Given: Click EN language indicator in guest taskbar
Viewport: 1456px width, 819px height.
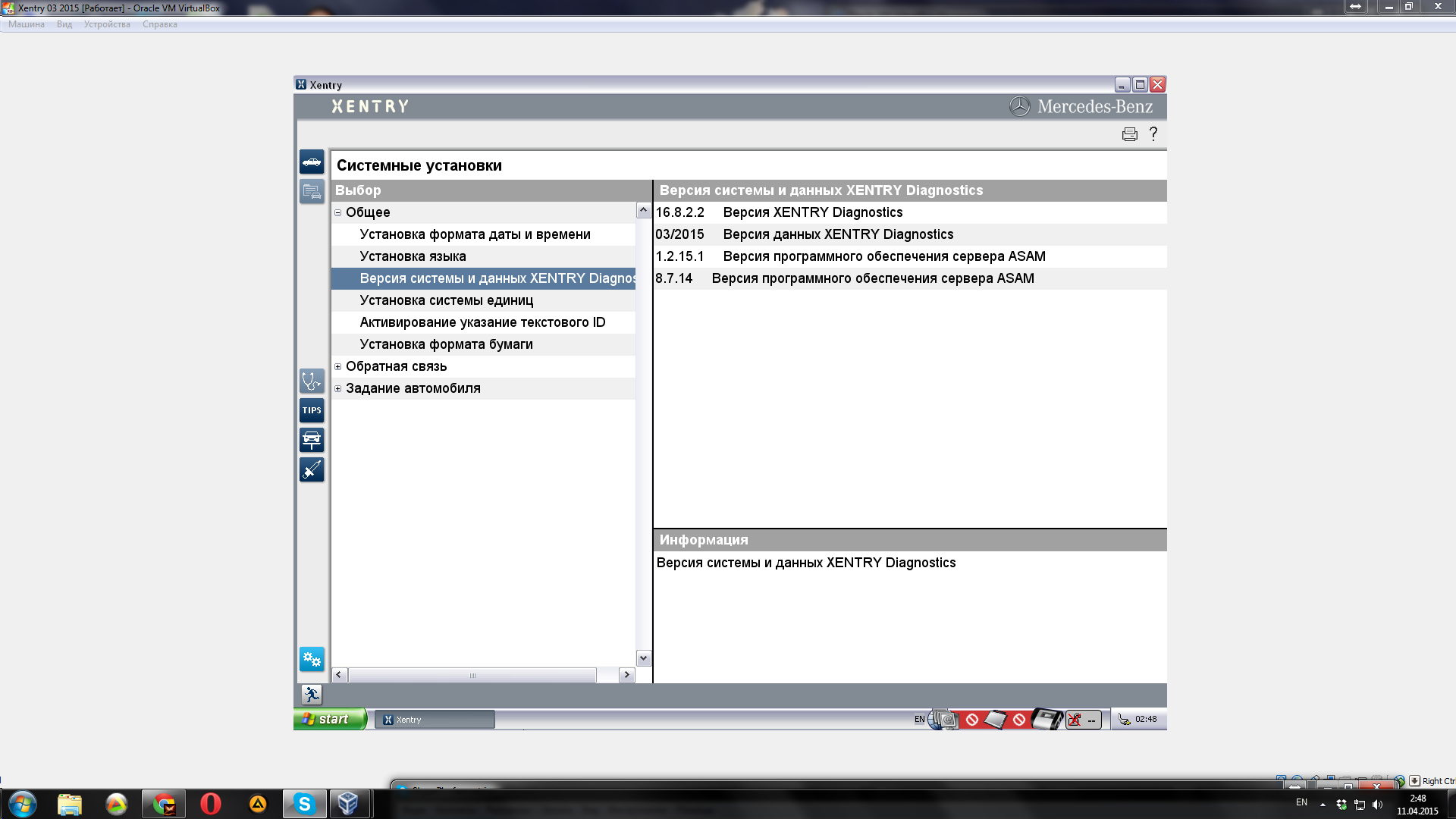Looking at the screenshot, I should [x=919, y=720].
